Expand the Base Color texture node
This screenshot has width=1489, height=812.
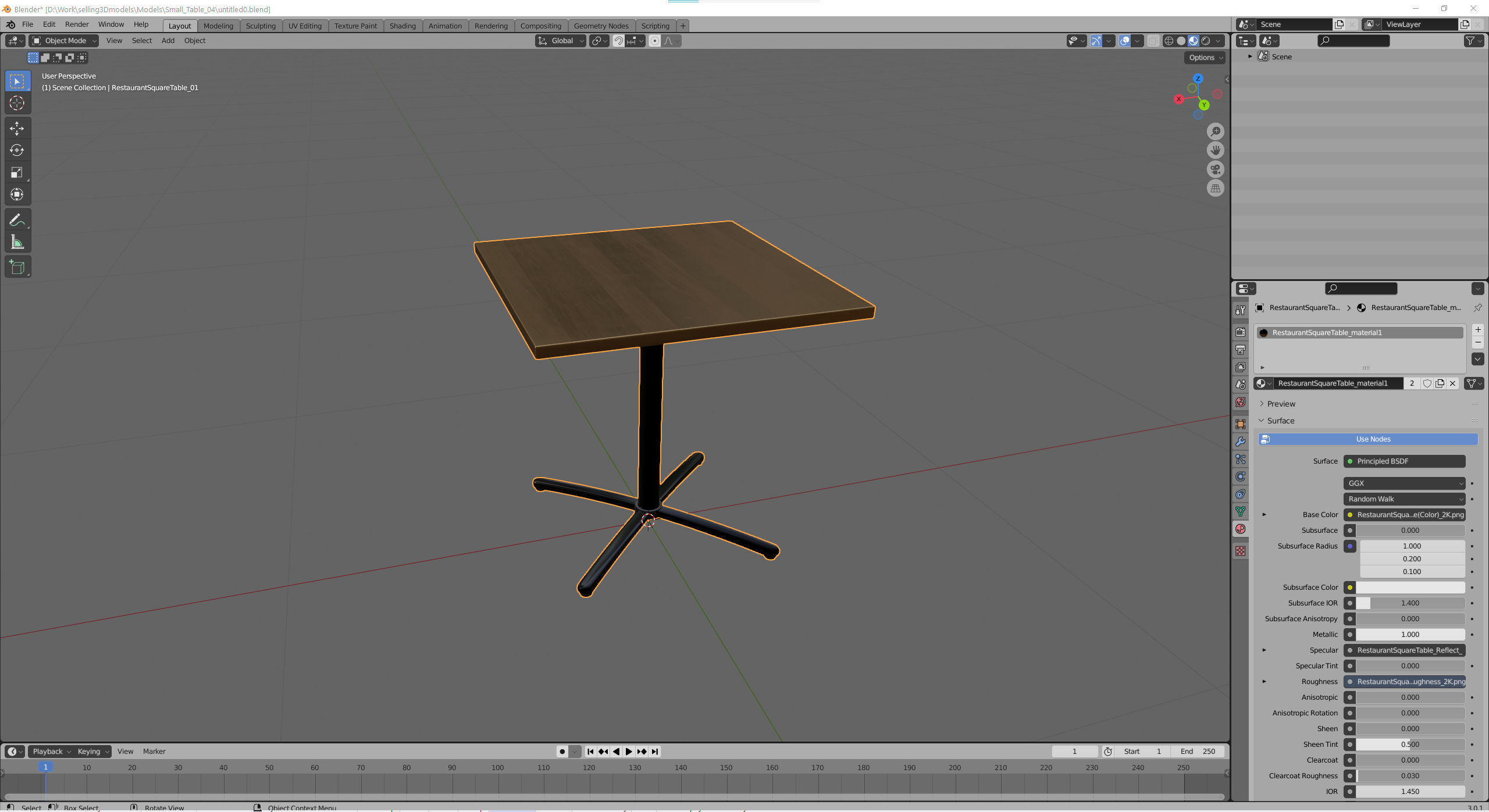(x=1263, y=515)
